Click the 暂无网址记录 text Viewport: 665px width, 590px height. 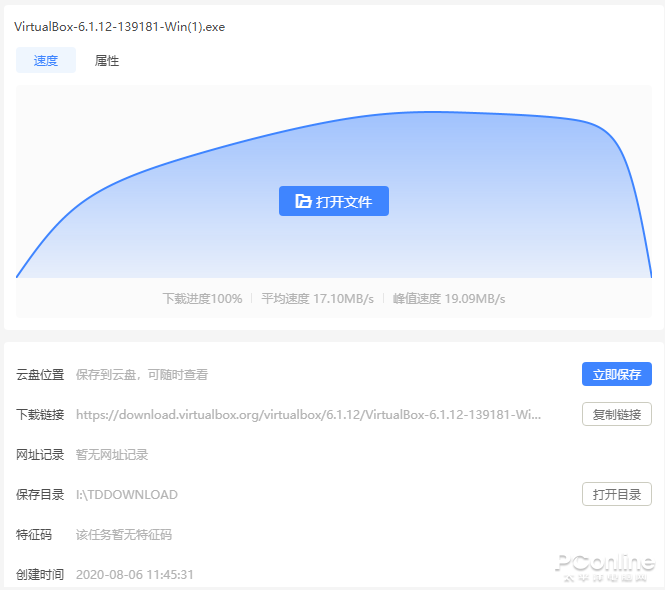click(112, 455)
